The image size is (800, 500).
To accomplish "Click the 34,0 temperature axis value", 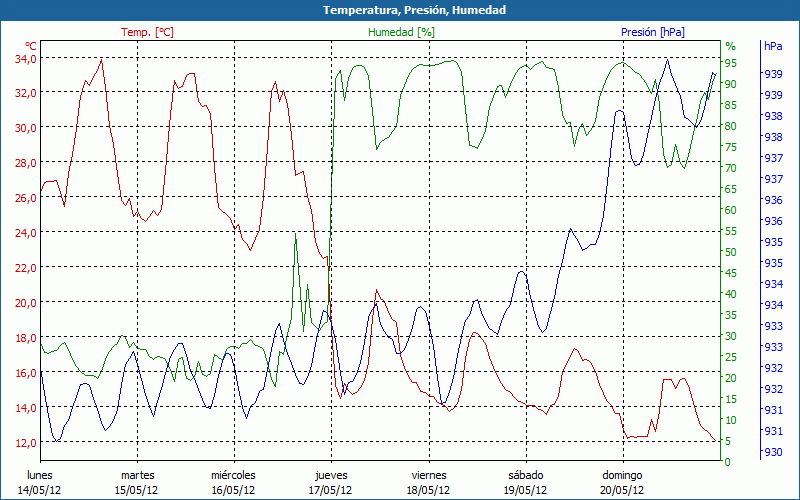I will pyautogui.click(x=24, y=58).
